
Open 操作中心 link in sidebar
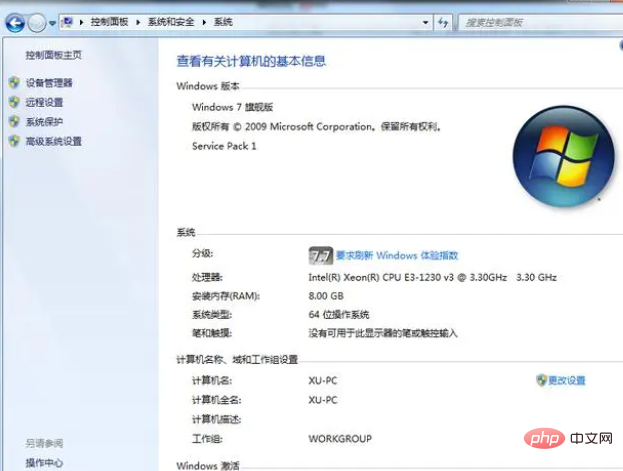(x=44, y=463)
